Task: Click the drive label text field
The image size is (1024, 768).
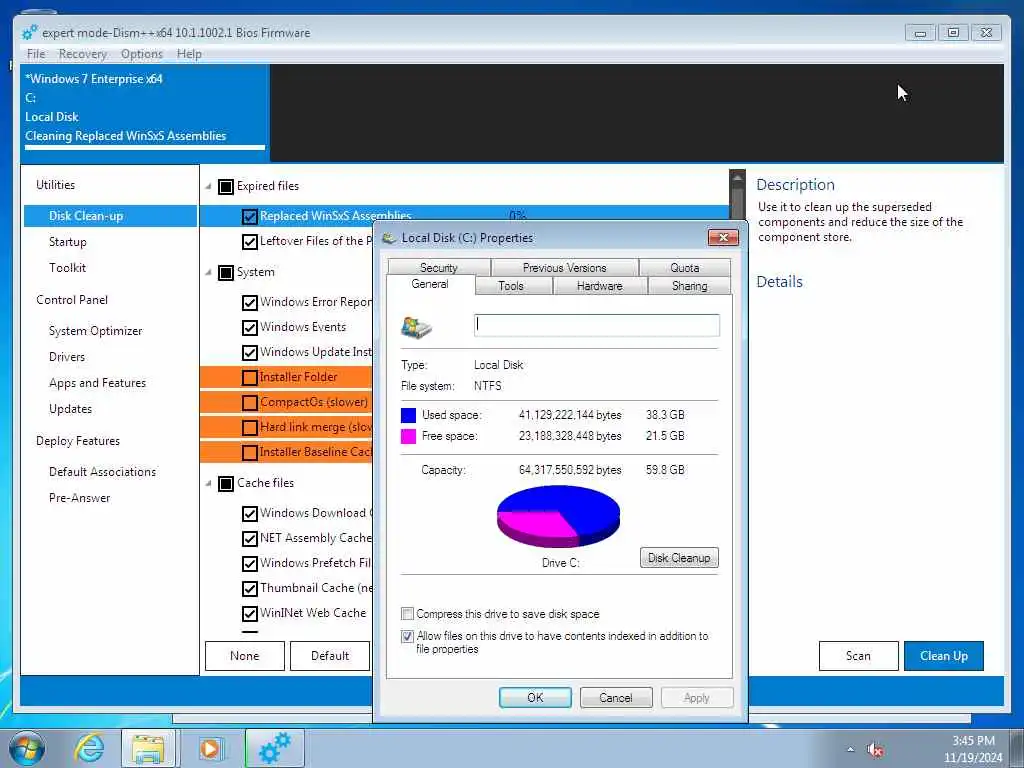Action: point(597,325)
